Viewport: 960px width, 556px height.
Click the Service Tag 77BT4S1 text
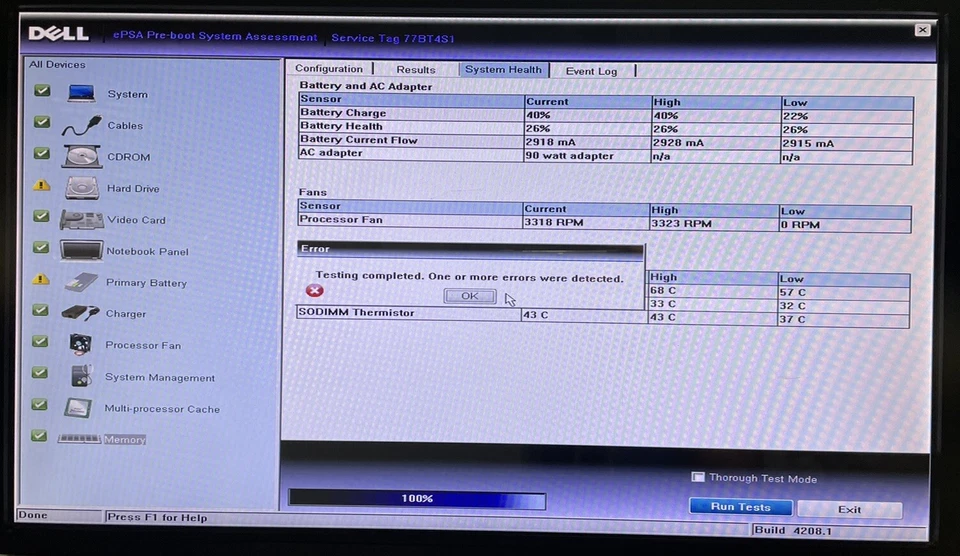click(x=393, y=38)
